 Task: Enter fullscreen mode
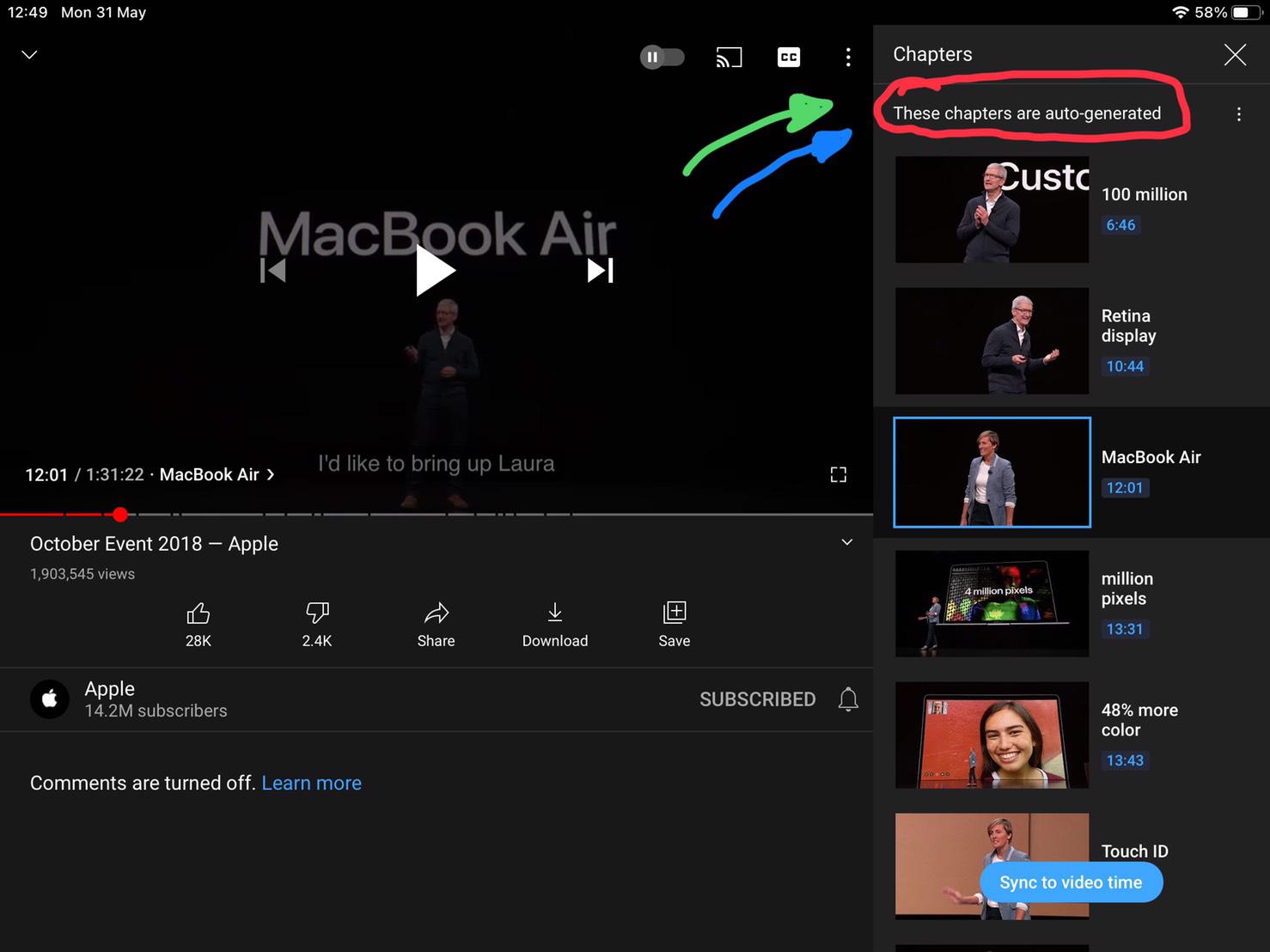click(839, 474)
